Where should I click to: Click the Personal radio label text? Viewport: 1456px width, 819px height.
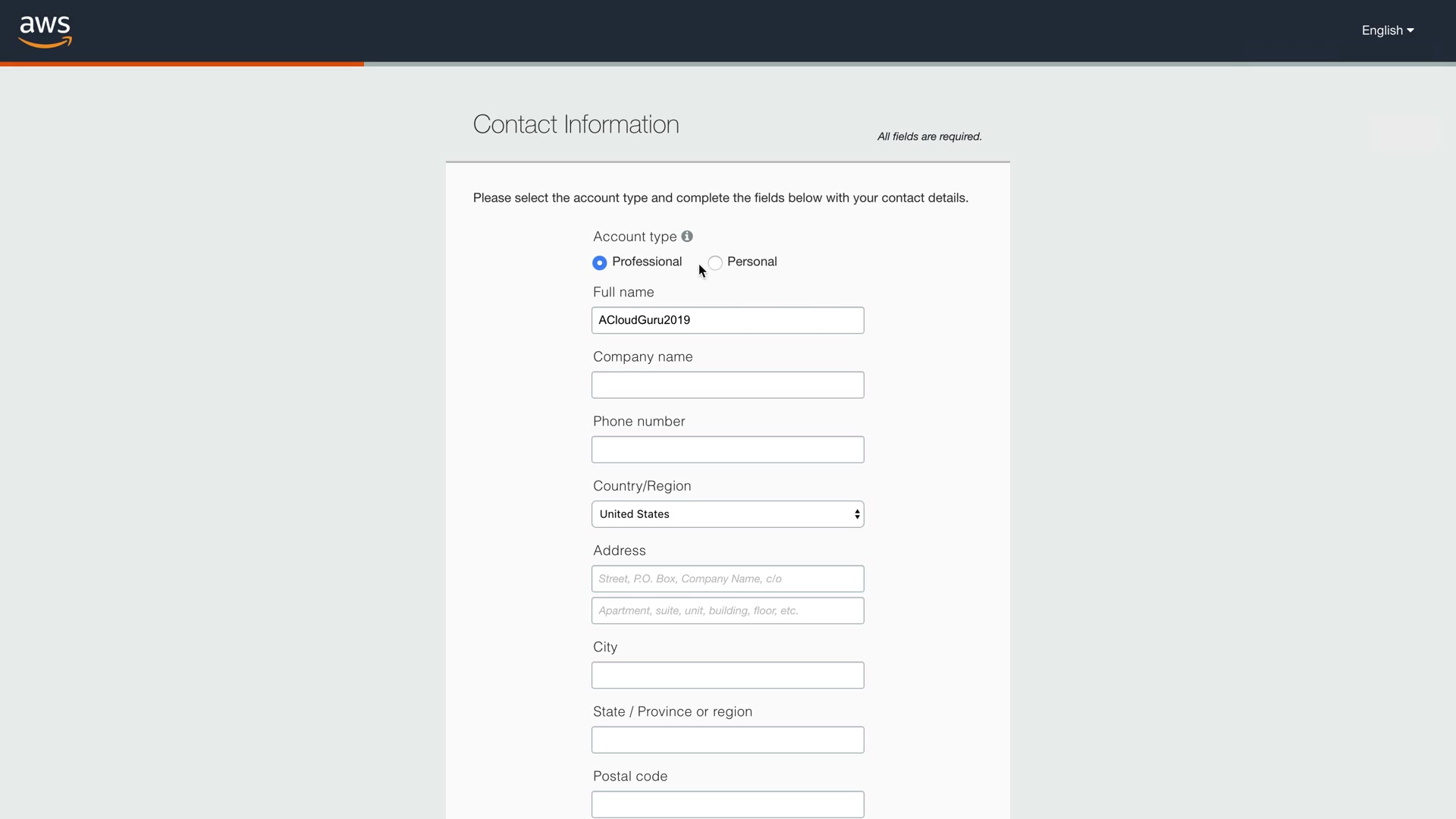pyautogui.click(x=752, y=262)
